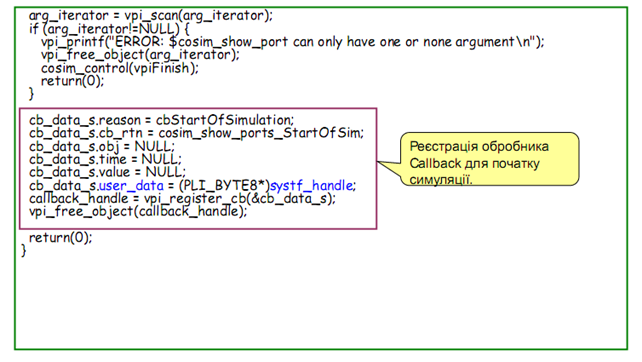Click the word Callback in the callout
Screen dimensions: 642x362
click(x=435, y=163)
